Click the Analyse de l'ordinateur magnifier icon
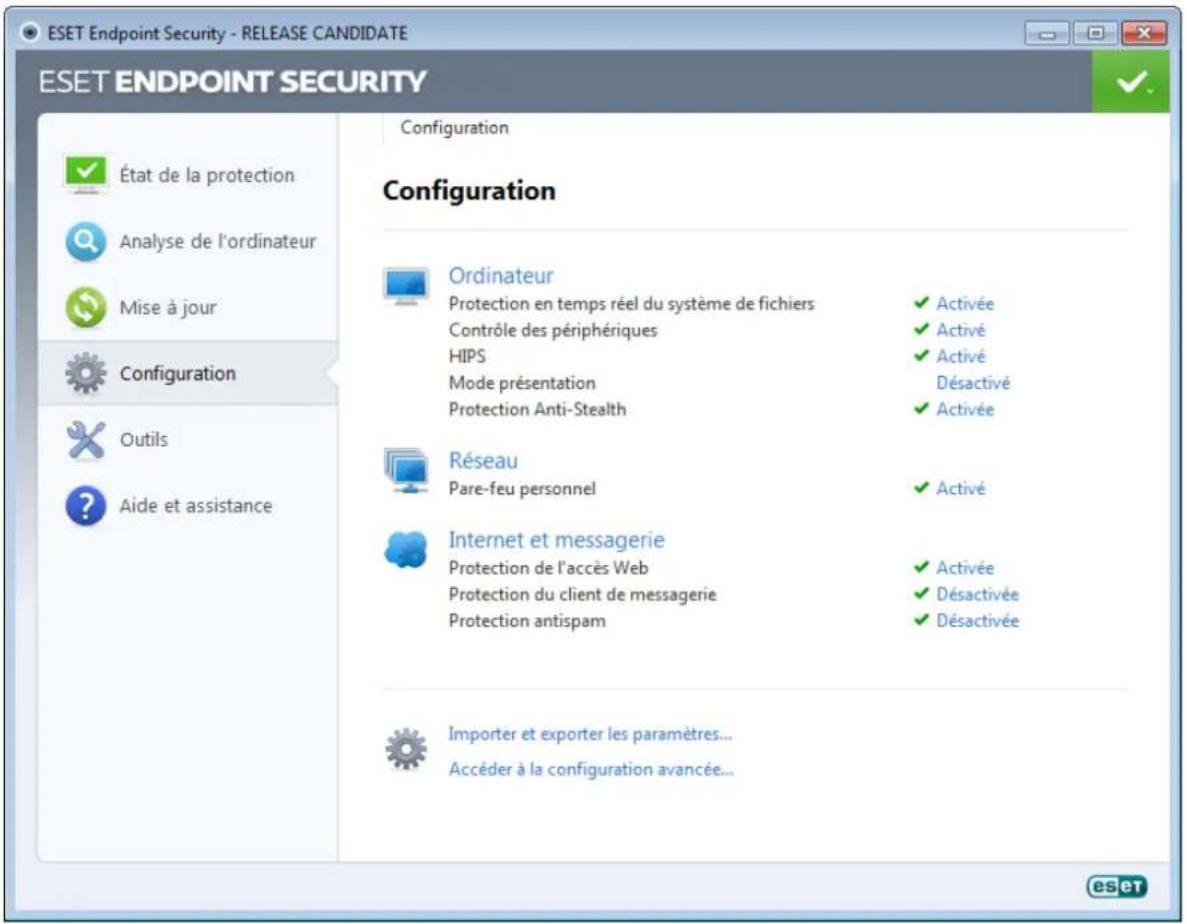Screen dimensions: 1187x924 click(86, 241)
